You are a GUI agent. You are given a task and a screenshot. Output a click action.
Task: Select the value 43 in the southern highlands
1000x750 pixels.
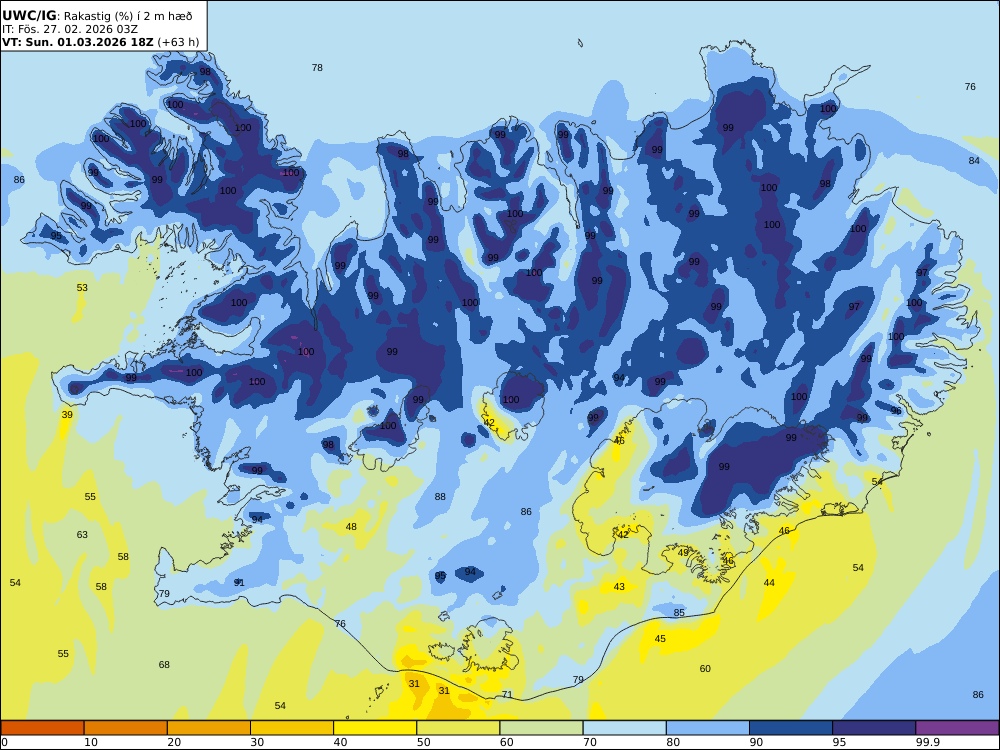coord(619,587)
